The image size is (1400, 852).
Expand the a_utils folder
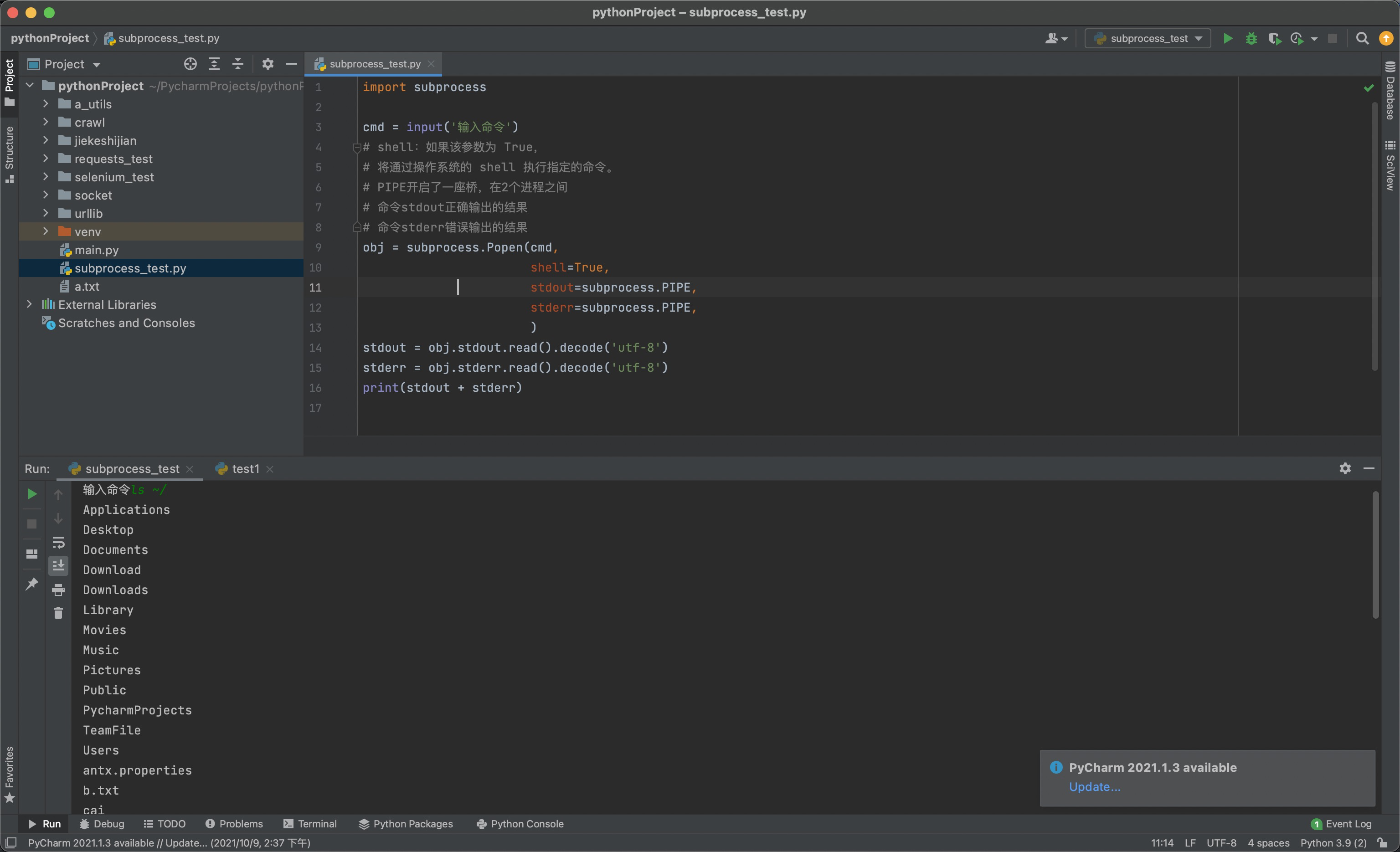point(46,104)
